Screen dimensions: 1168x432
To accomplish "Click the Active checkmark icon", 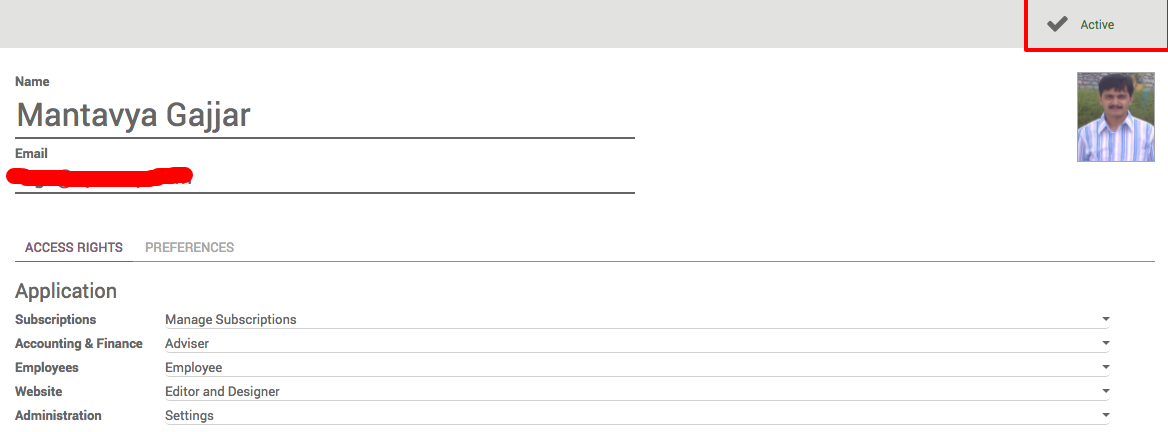I will tap(1057, 25).
